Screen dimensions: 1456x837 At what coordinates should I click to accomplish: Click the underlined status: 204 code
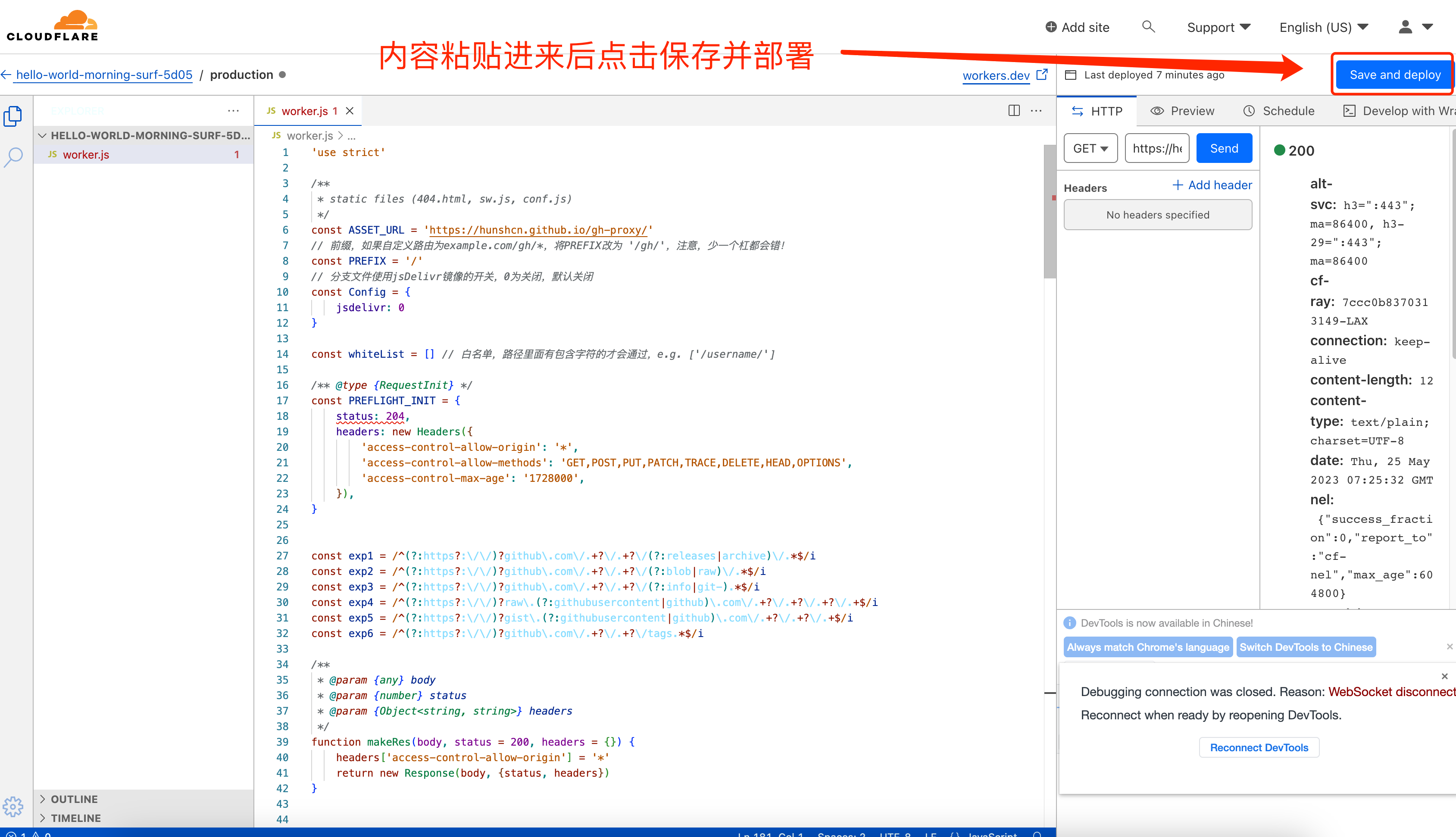(x=370, y=416)
